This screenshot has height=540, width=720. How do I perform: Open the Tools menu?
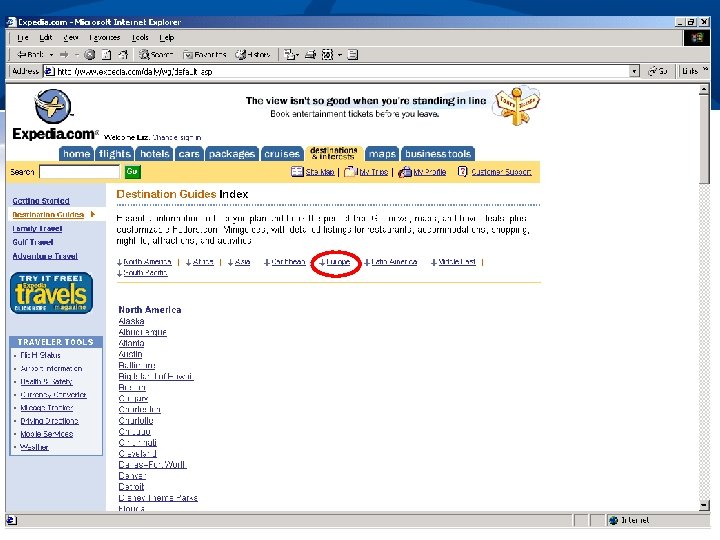coord(140,38)
